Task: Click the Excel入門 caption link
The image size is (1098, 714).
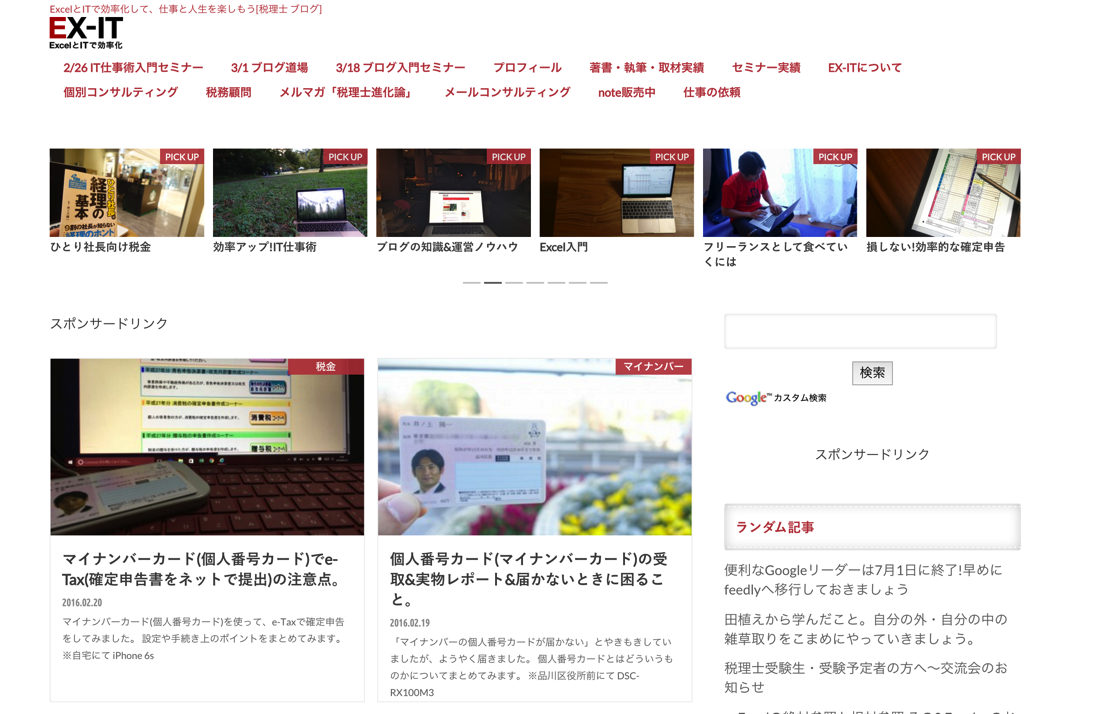Action: coord(564,247)
